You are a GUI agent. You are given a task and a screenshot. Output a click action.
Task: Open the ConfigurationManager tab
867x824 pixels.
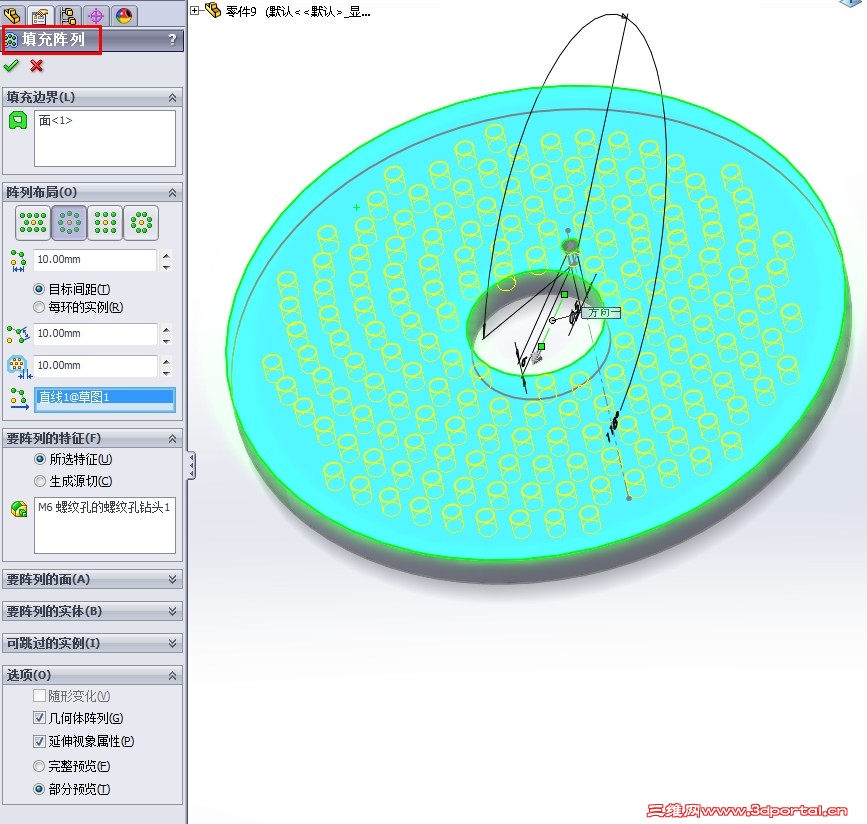(x=68, y=15)
